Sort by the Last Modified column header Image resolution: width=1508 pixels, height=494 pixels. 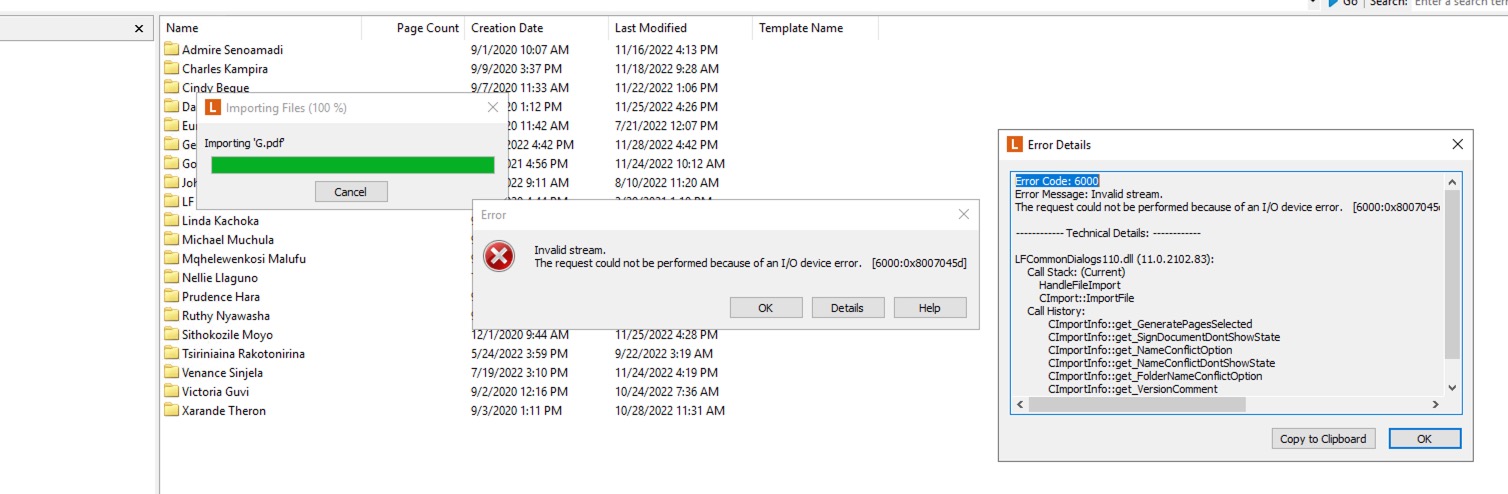coord(651,28)
